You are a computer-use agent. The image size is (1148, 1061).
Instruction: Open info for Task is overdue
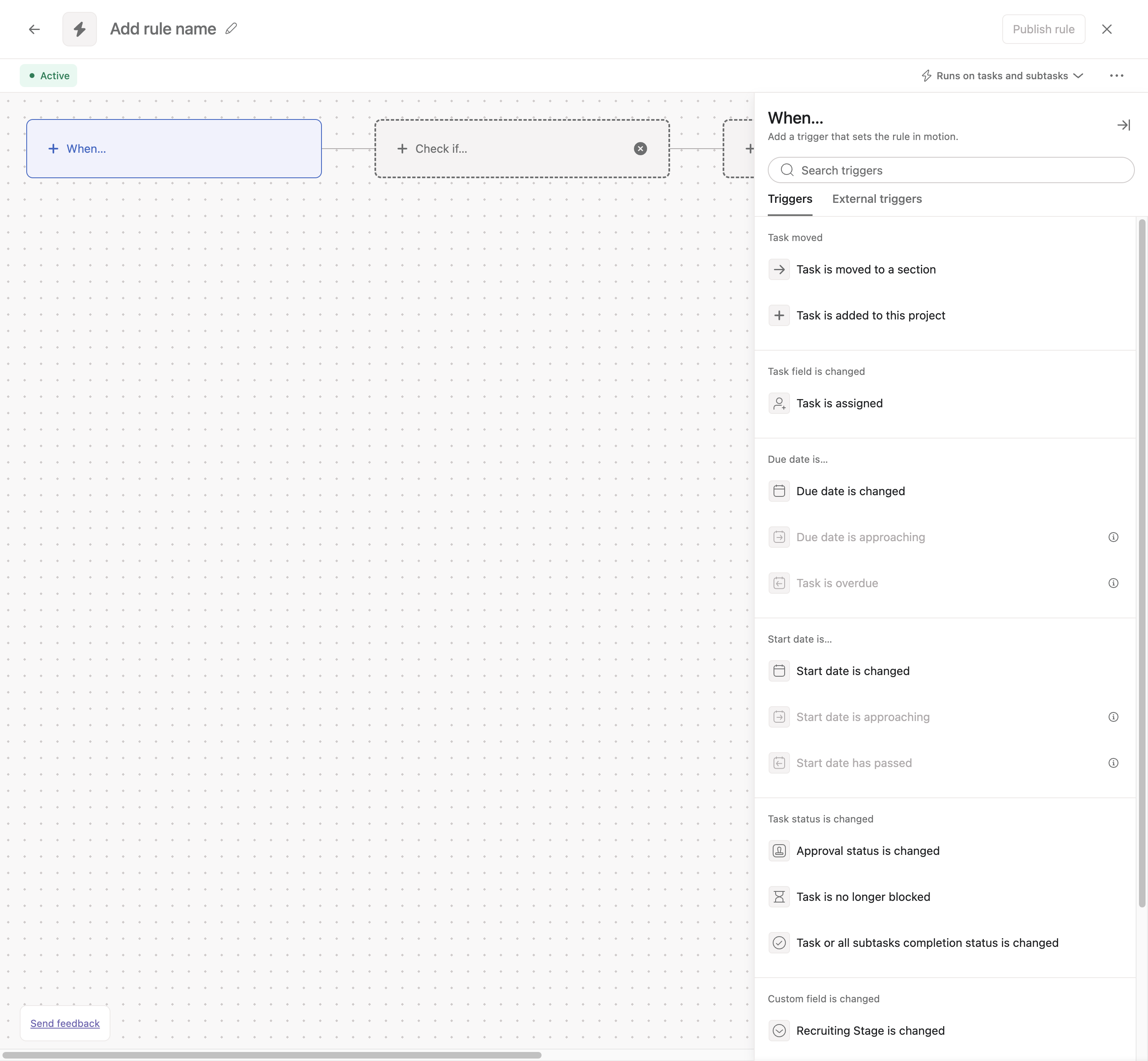1113,583
